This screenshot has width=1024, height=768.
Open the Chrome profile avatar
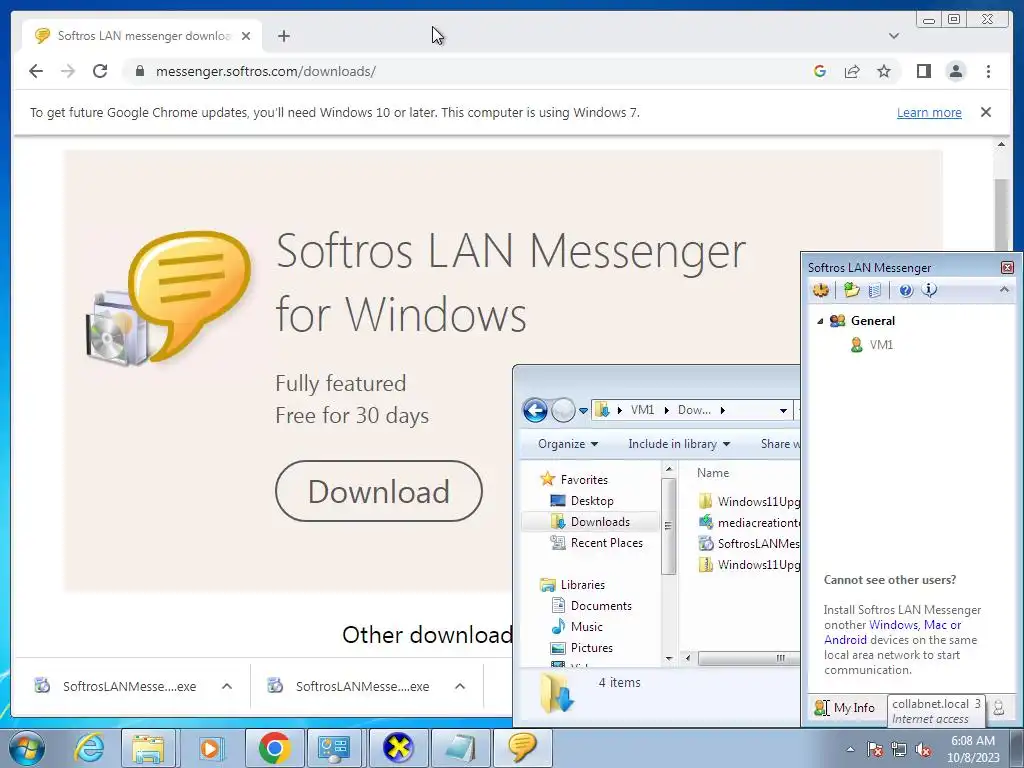point(955,71)
